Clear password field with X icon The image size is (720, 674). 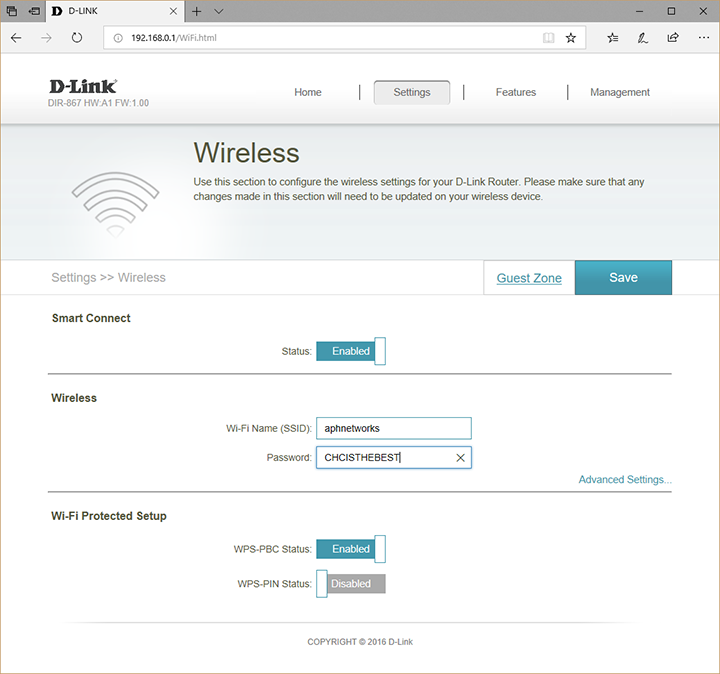click(460, 457)
